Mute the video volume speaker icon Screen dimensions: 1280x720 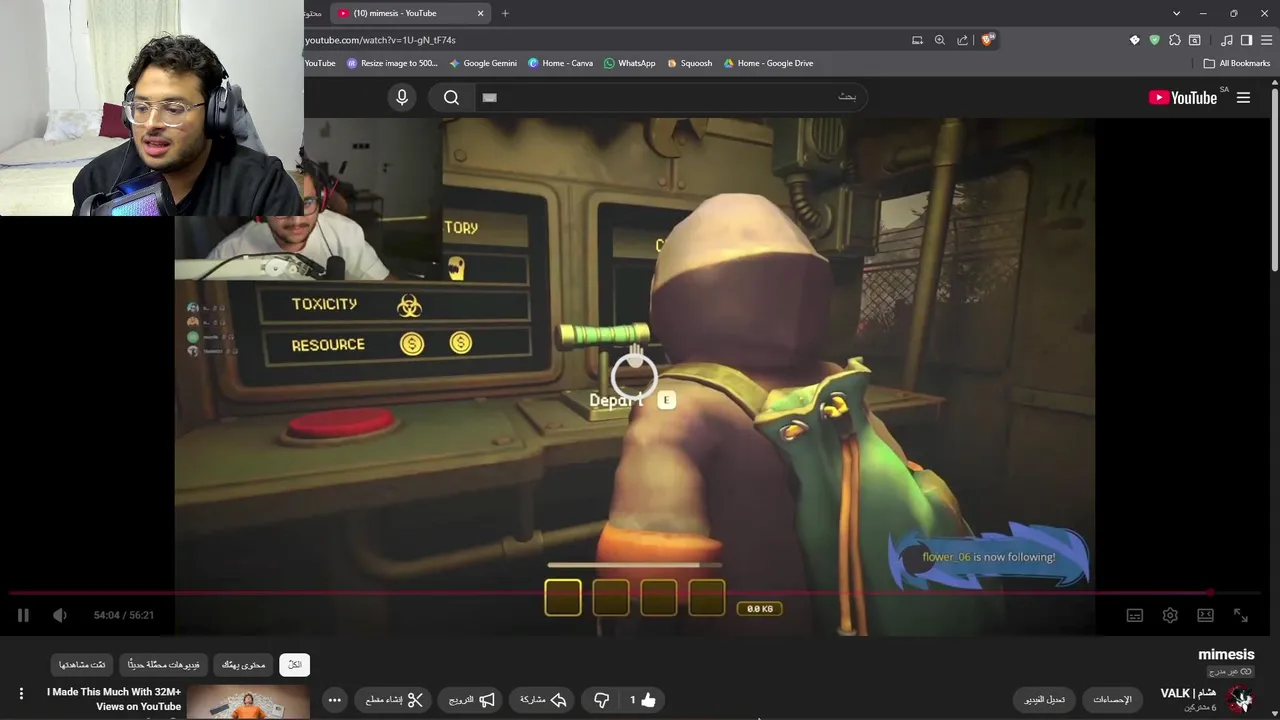coord(60,615)
